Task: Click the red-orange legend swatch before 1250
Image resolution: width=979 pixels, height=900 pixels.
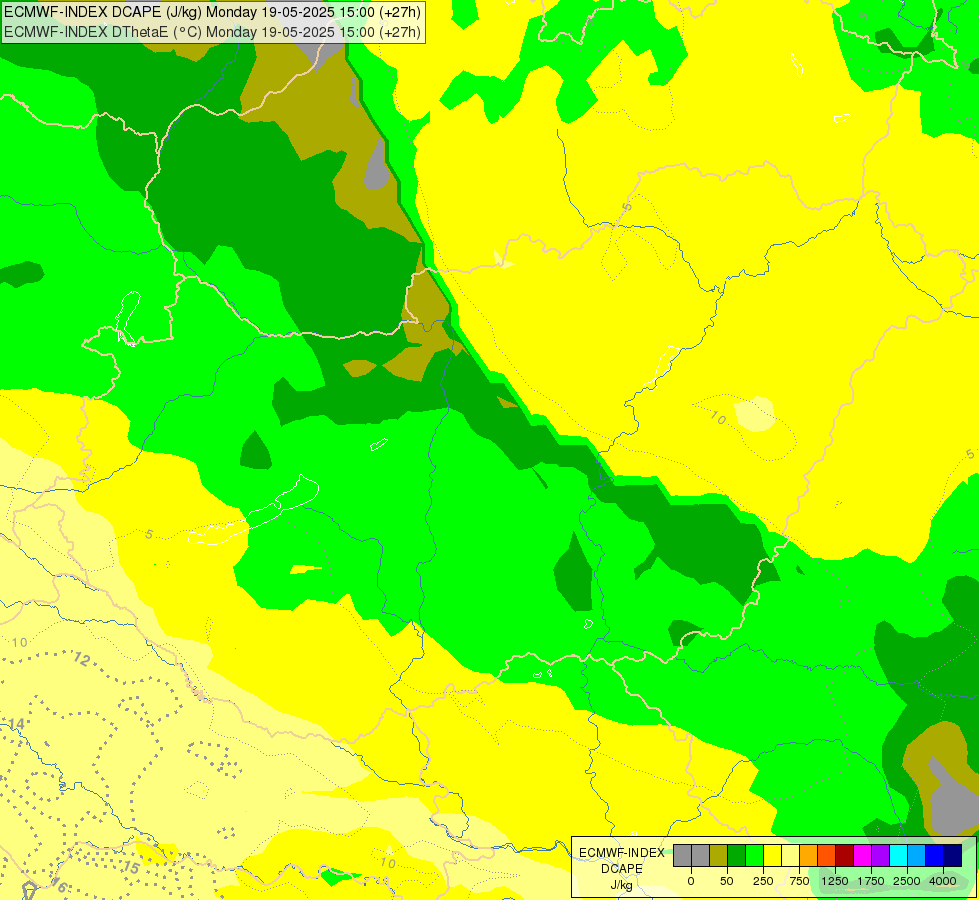Action: (x=827, y=856)
